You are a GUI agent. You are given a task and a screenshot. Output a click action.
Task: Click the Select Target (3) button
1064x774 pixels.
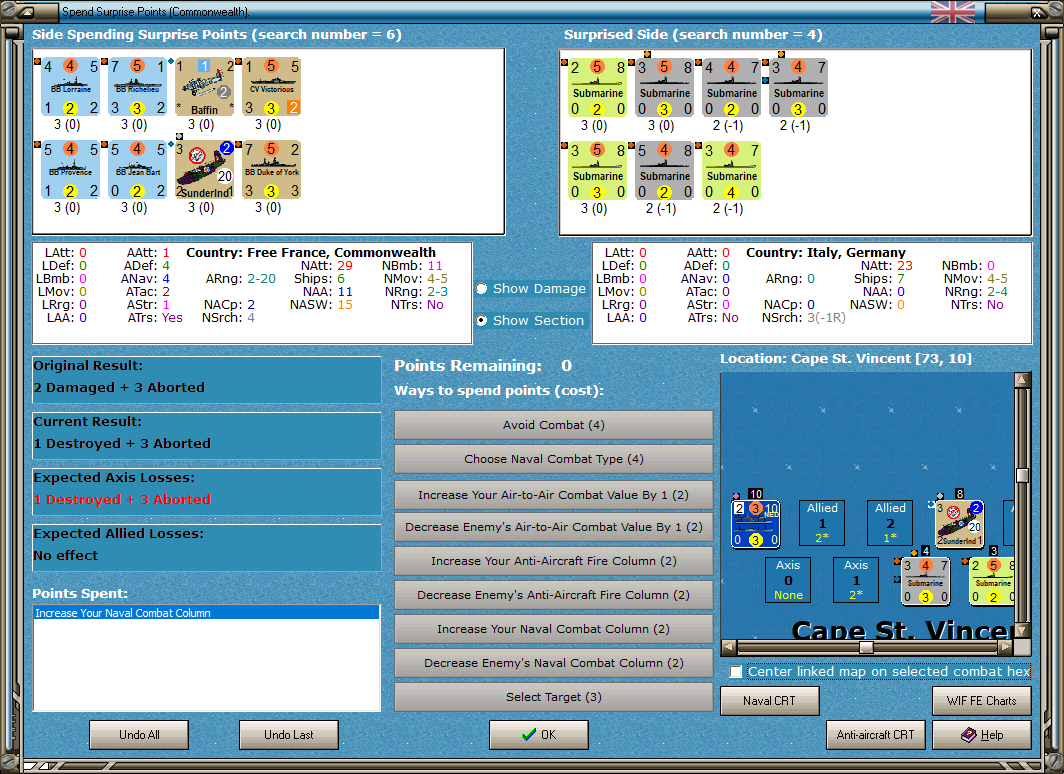pyautogui.click(x=554, y=697)
